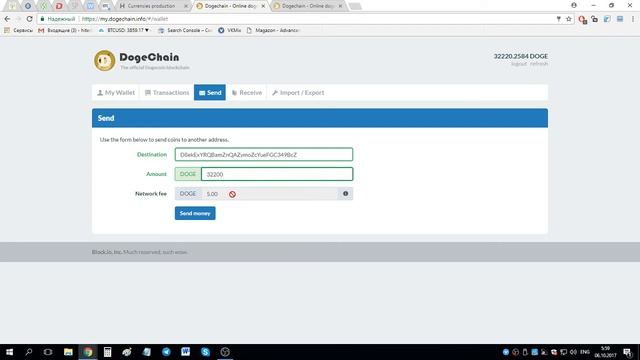Screen dimensions: 640x360
Task: Click the browser back arrow
Action: point(7,19)
